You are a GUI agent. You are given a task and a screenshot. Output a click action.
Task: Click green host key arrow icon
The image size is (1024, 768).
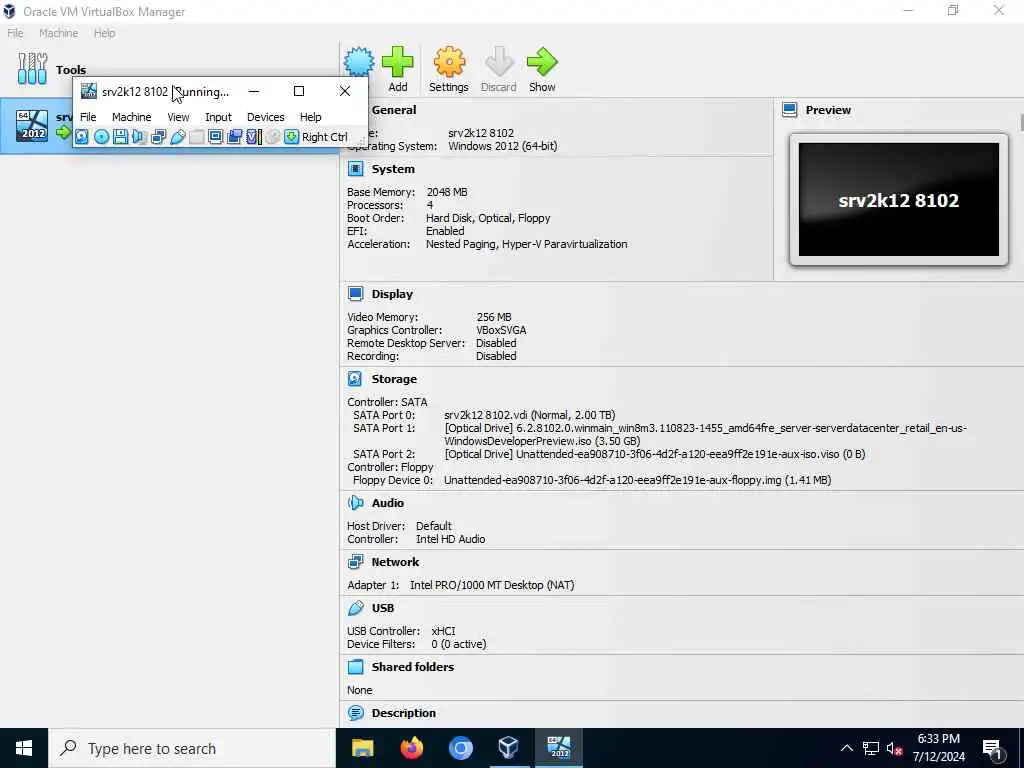[x=292, y=136]
